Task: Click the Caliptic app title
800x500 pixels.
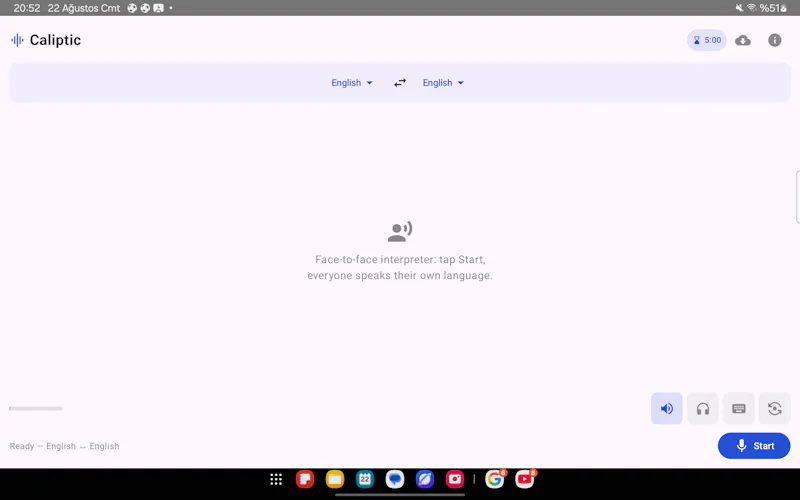Action: click(x=55, y=40)
